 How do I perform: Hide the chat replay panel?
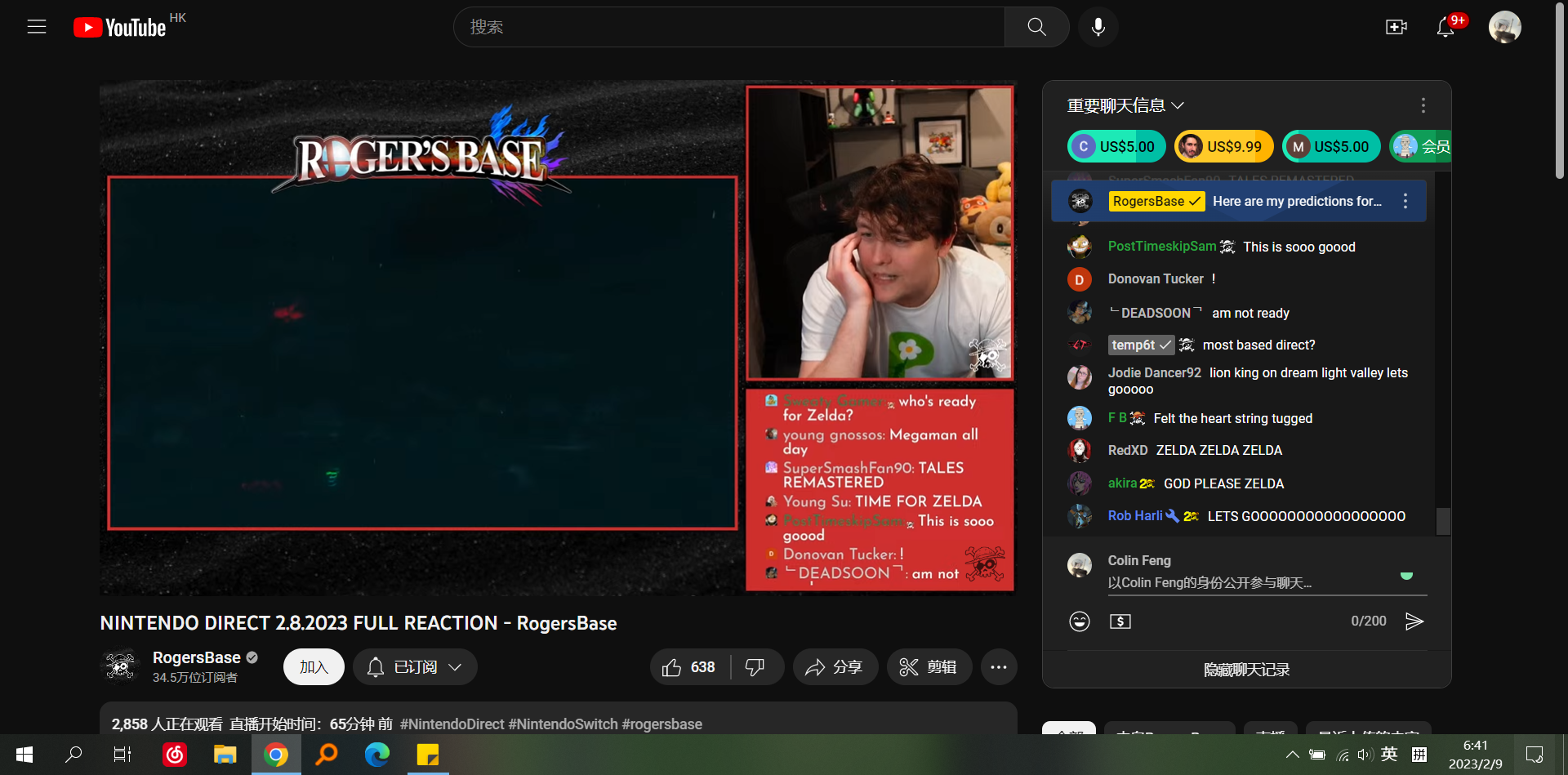1246,670
